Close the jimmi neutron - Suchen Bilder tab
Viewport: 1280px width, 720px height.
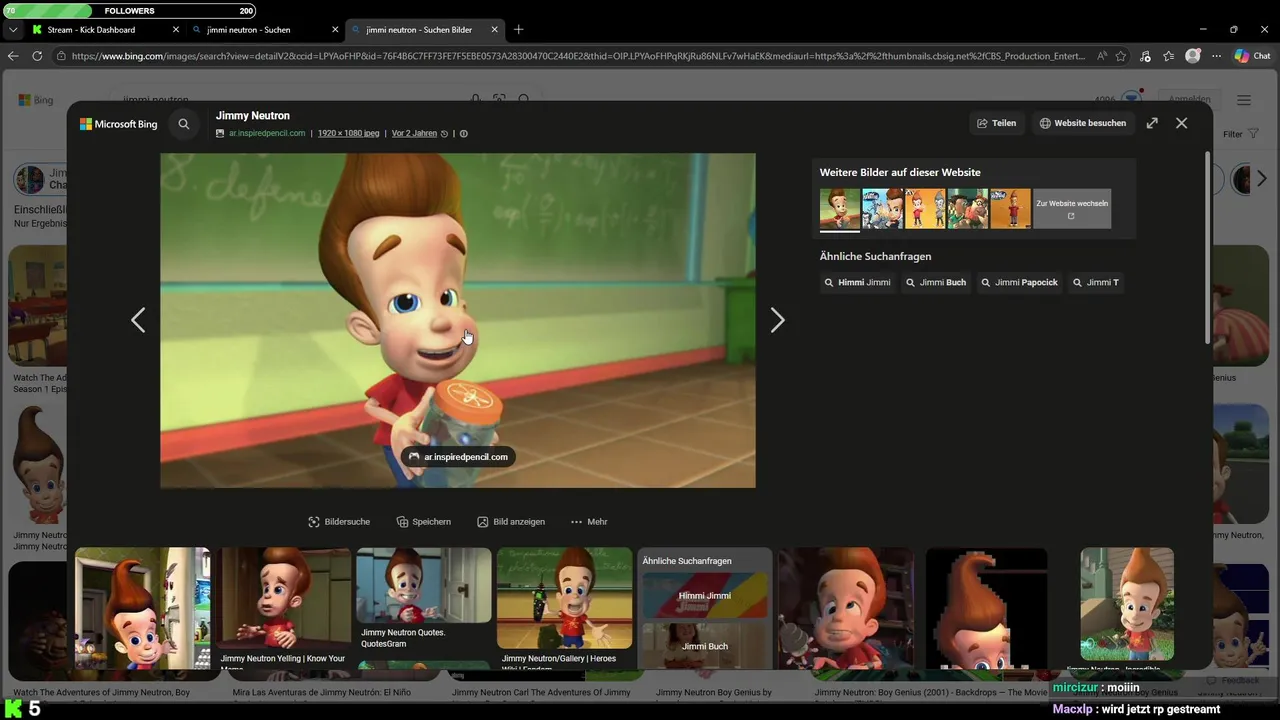[494, 30]
